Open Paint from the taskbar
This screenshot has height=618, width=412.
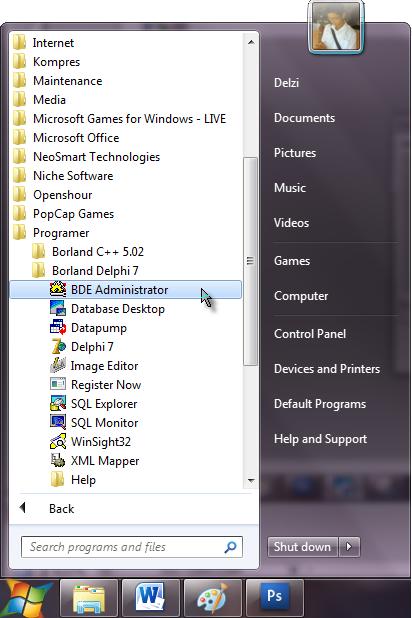(213, 599)
